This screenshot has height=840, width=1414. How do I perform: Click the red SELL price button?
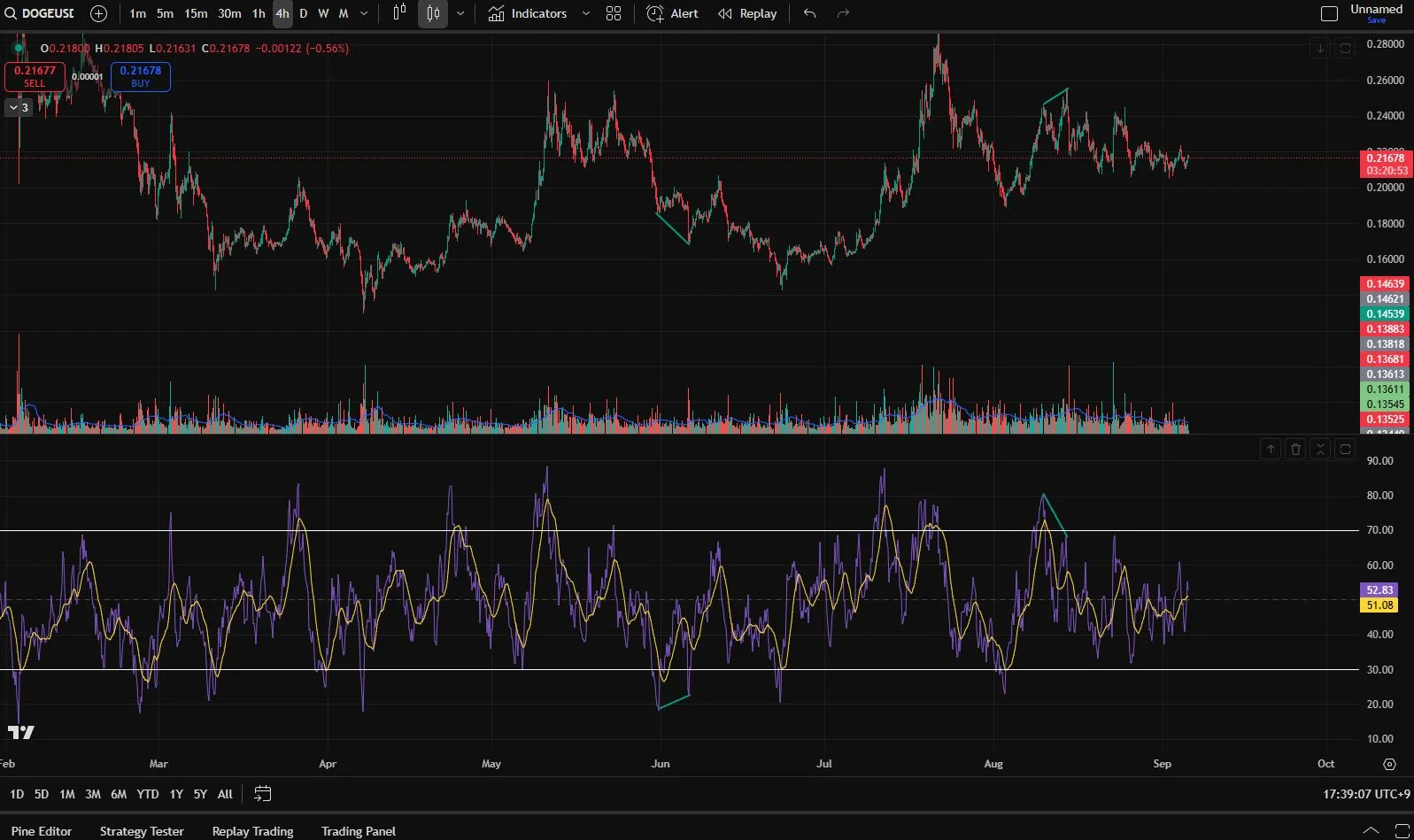(x=35, y=76)
